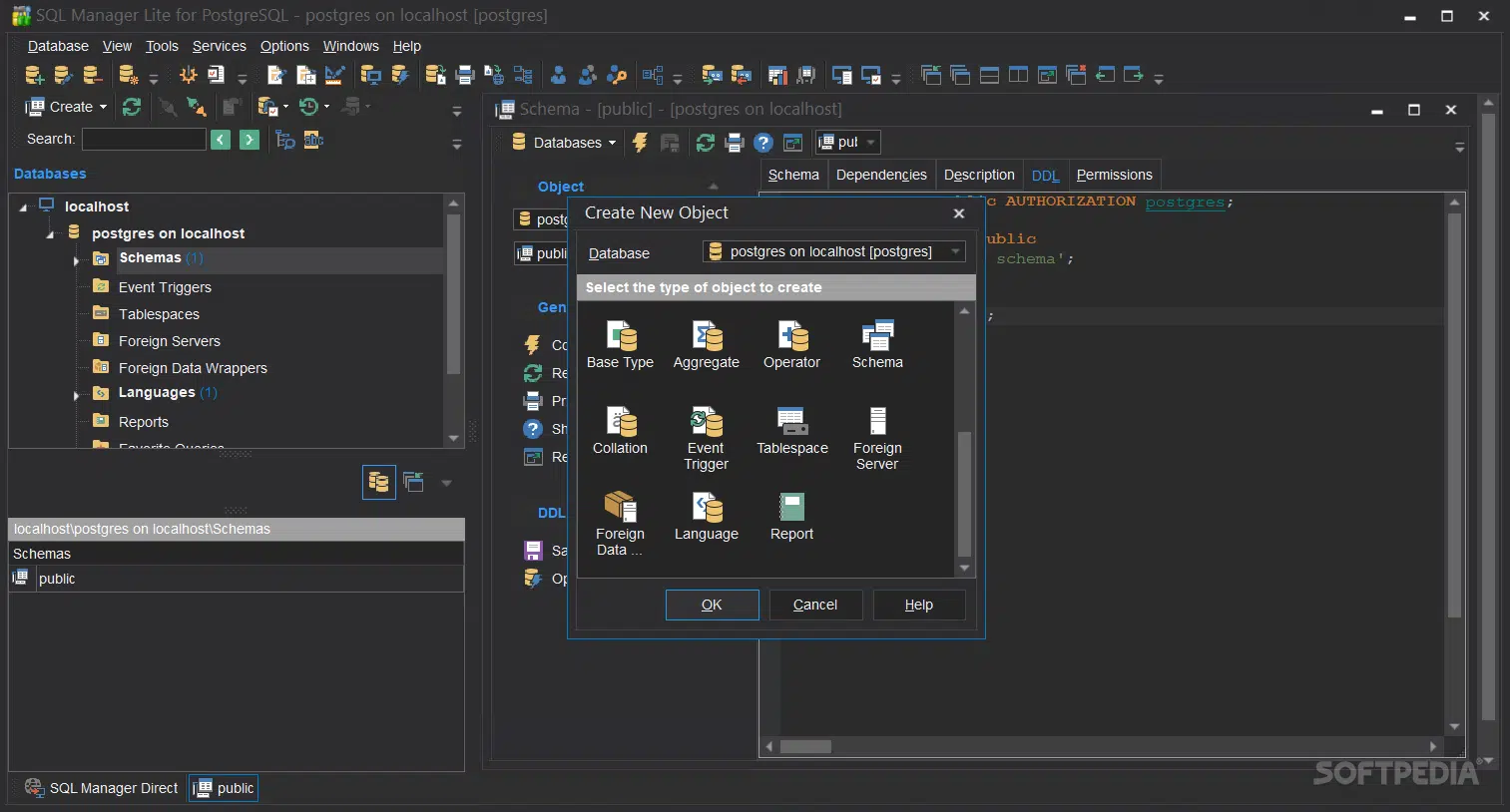This screenshot has height=812, width=1510.
Task: Open the Tools menu
Action: coord(162,46)
